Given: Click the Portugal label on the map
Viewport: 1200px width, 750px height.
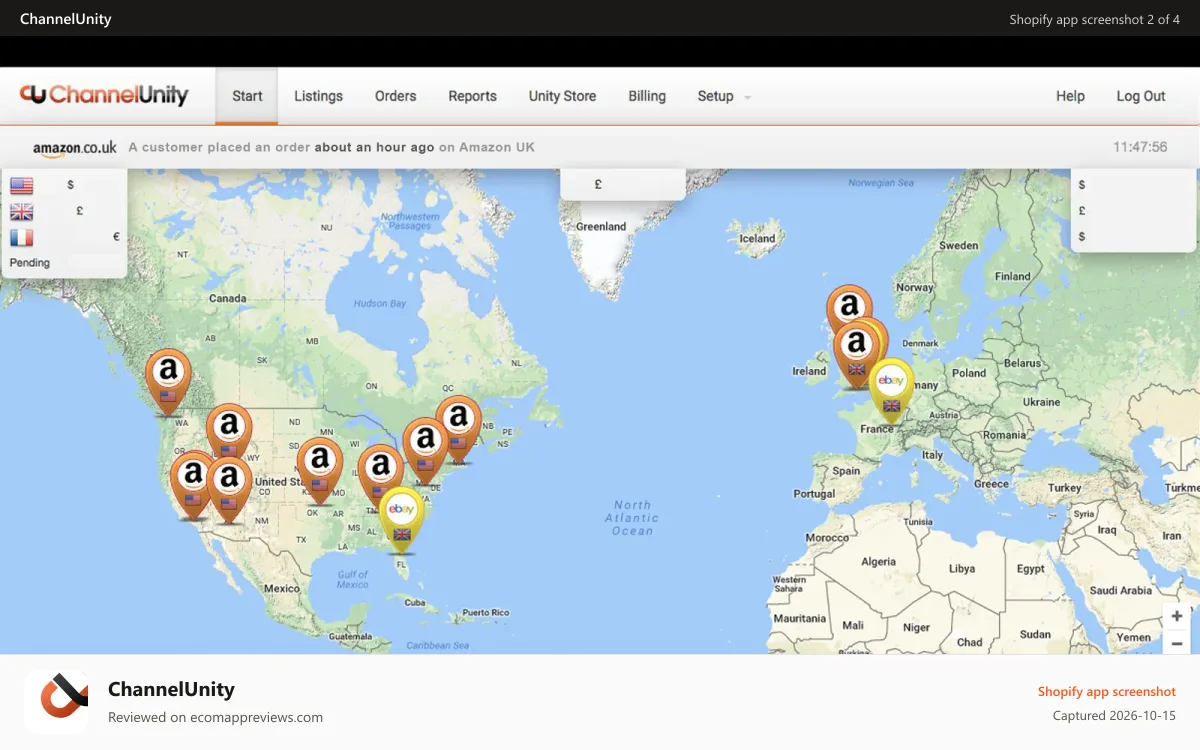Looking at the screenshot, I should (x=814, y=494).
